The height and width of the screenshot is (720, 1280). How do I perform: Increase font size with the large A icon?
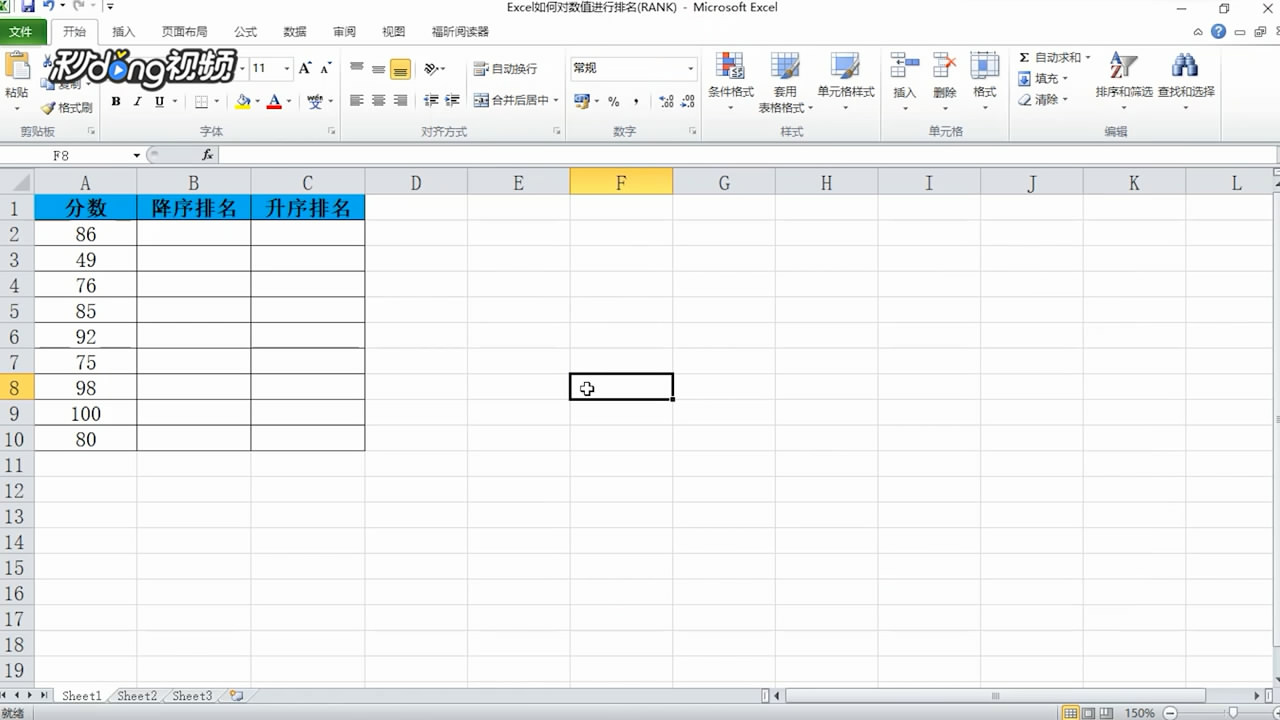pyautogui.click(x=305, y=68)
